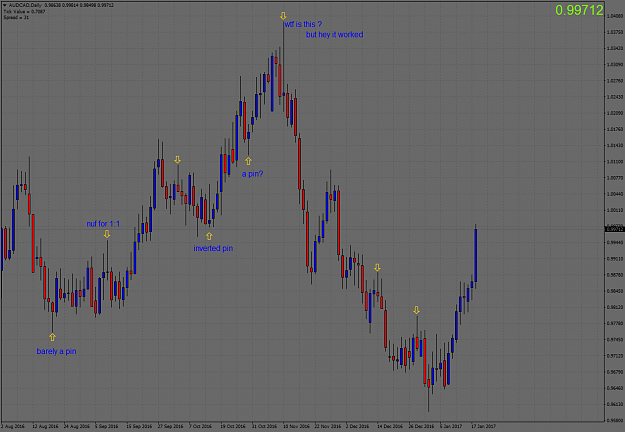Select the up arrow above 'a pin?'
The height and width of the screenshot is (432, 625).
coord(248,161)
